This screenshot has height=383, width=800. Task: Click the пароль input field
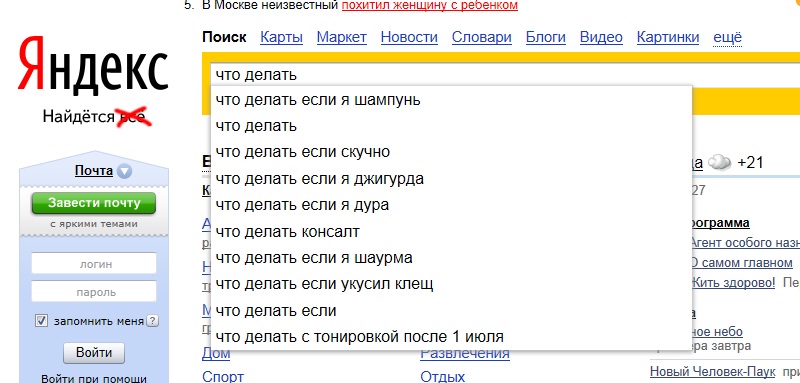click(94, 292)
